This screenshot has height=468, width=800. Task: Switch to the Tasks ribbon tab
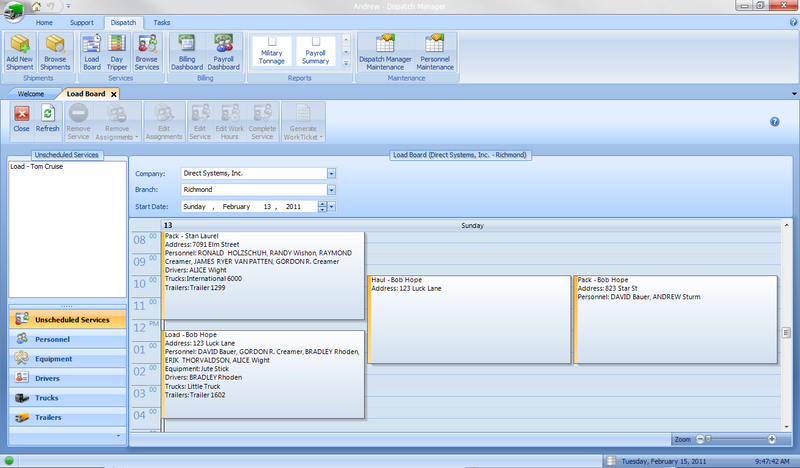click(x=162, y=22)
